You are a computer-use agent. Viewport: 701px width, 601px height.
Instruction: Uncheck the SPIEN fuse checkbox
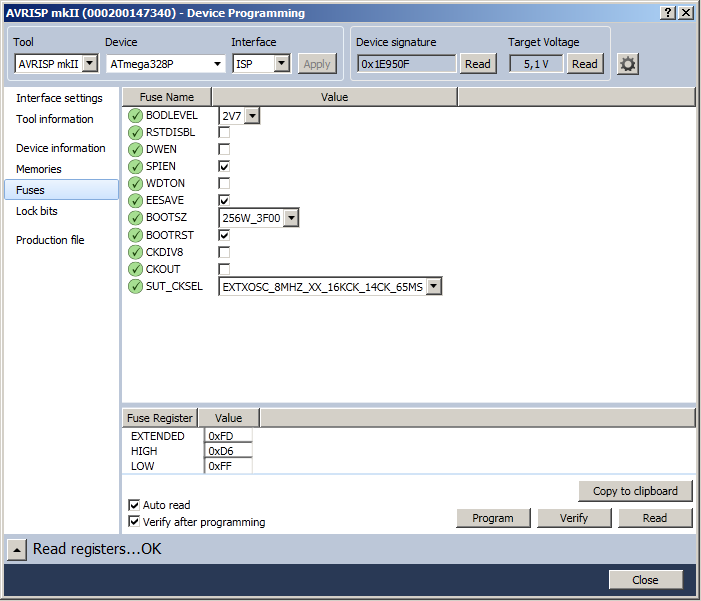224,166
